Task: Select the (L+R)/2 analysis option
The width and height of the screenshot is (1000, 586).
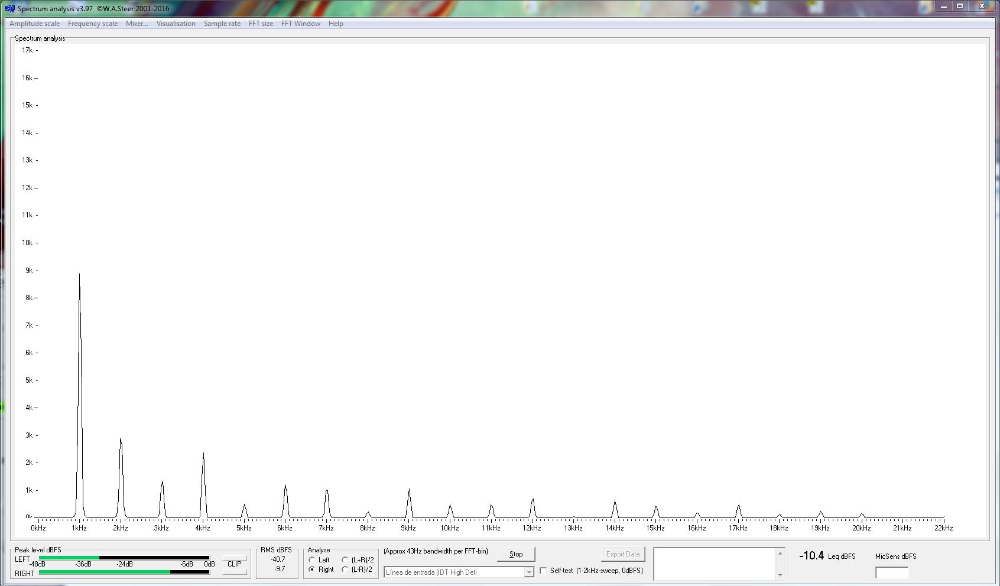Action: 345,560
